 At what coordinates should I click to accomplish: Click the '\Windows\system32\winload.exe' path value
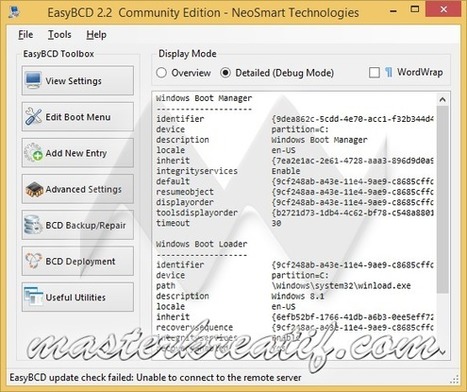point(341,286)
